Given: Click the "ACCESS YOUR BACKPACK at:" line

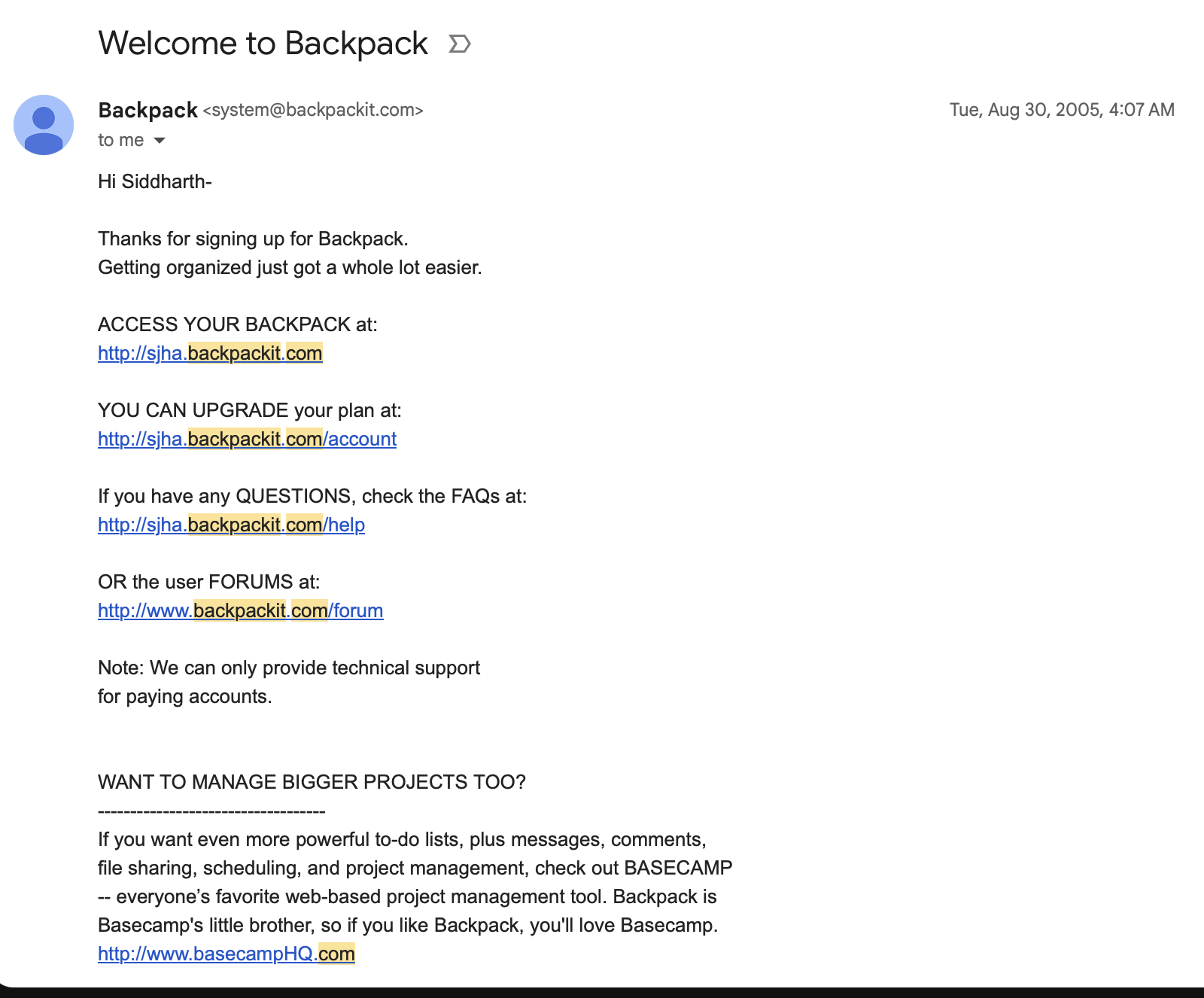Looking at the screenshot, I should point(237,324).
